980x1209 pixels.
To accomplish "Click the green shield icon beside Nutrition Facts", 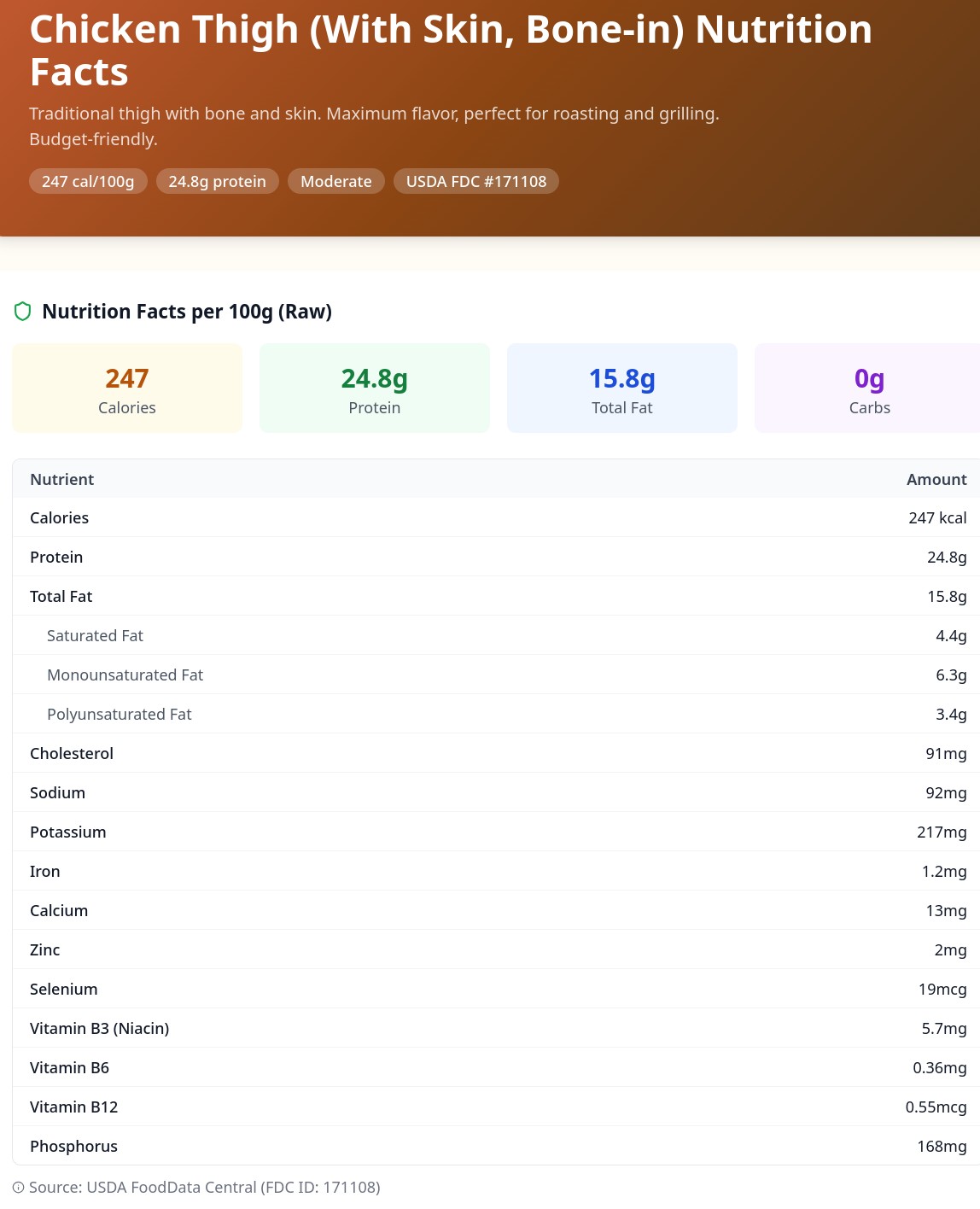I will point(23,312).
